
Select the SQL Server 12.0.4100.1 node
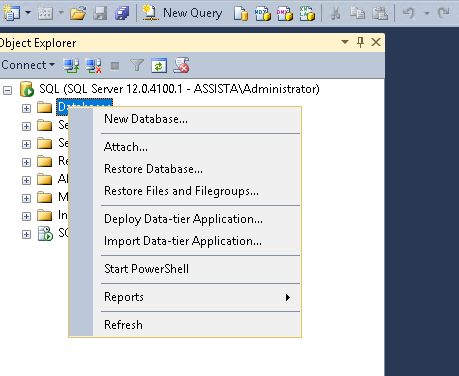pyautogui.click(x=179, y=89)
